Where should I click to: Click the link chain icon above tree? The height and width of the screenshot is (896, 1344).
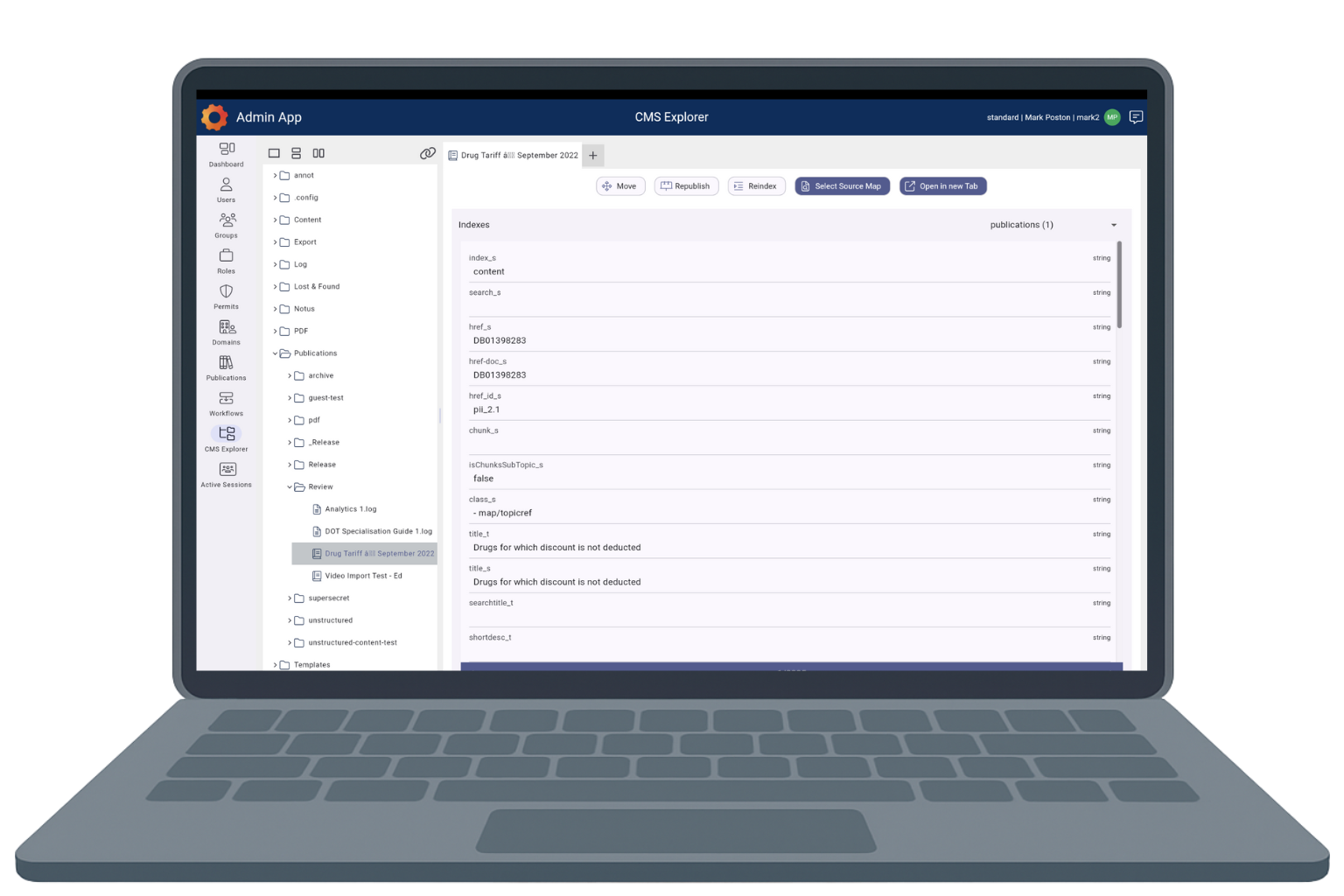[427, 153]
